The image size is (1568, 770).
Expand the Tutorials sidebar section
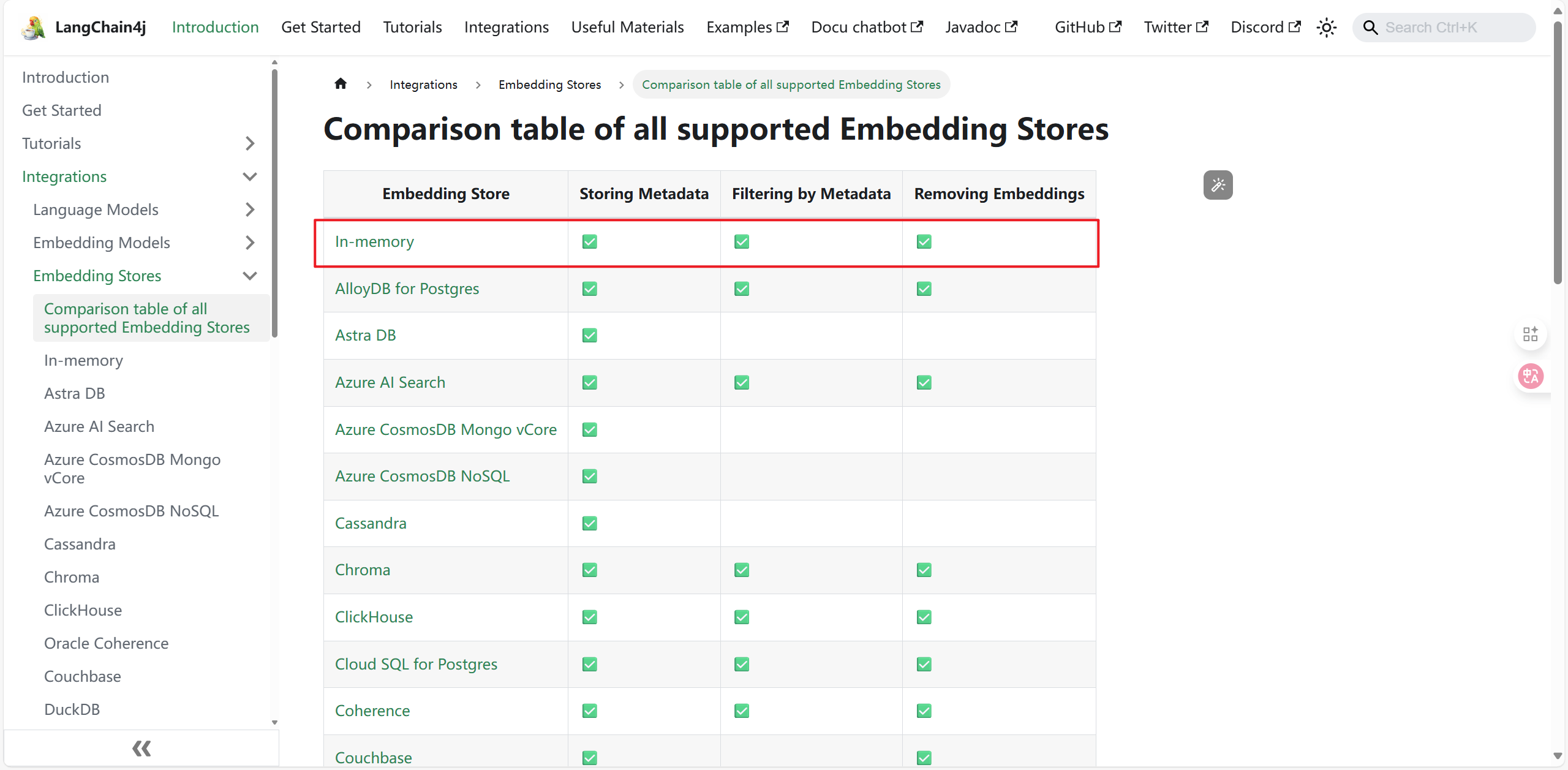pos(249,143)
